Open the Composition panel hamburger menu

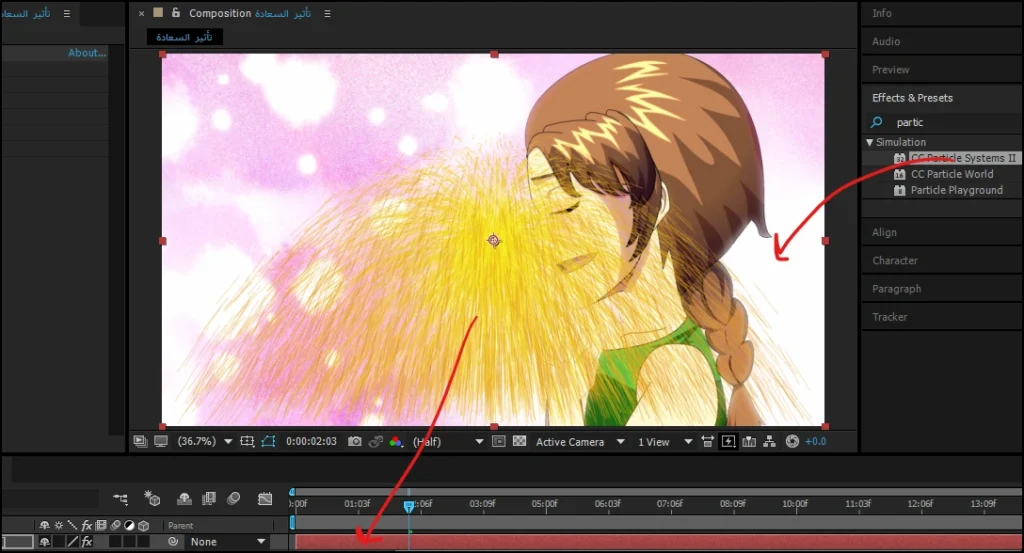[x=327, y=13]
